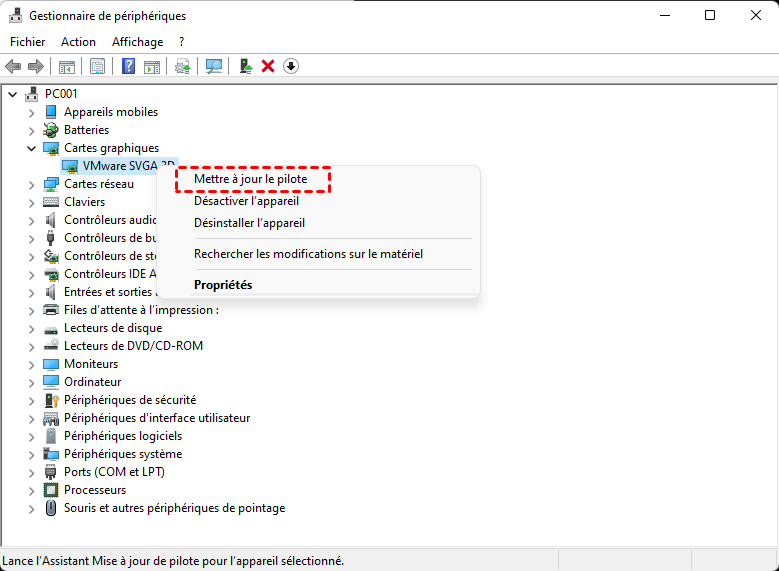Expand the Processeurs node

(x=31, y=490)
